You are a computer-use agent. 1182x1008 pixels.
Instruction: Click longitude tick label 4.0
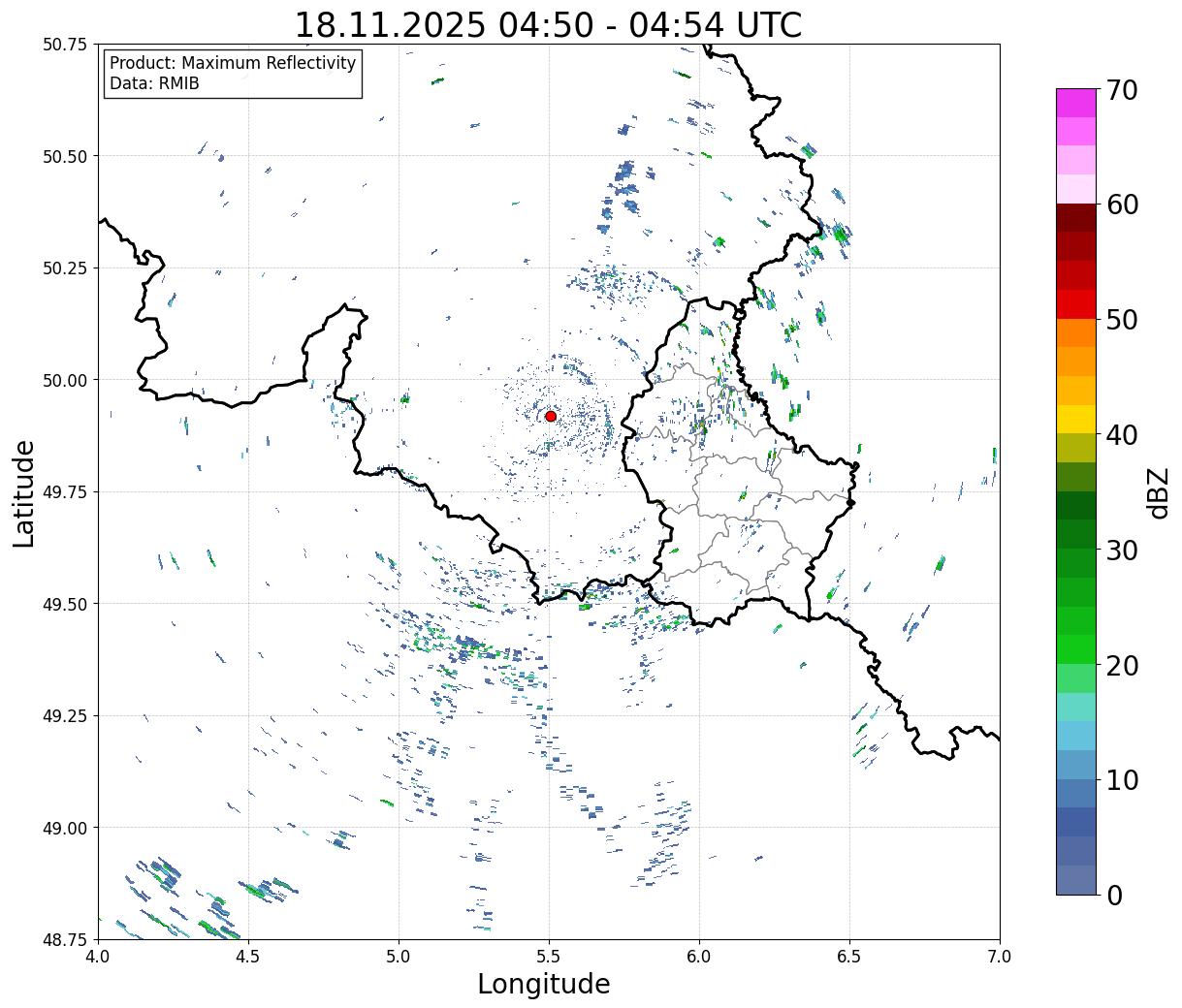[x=98, y=957]
